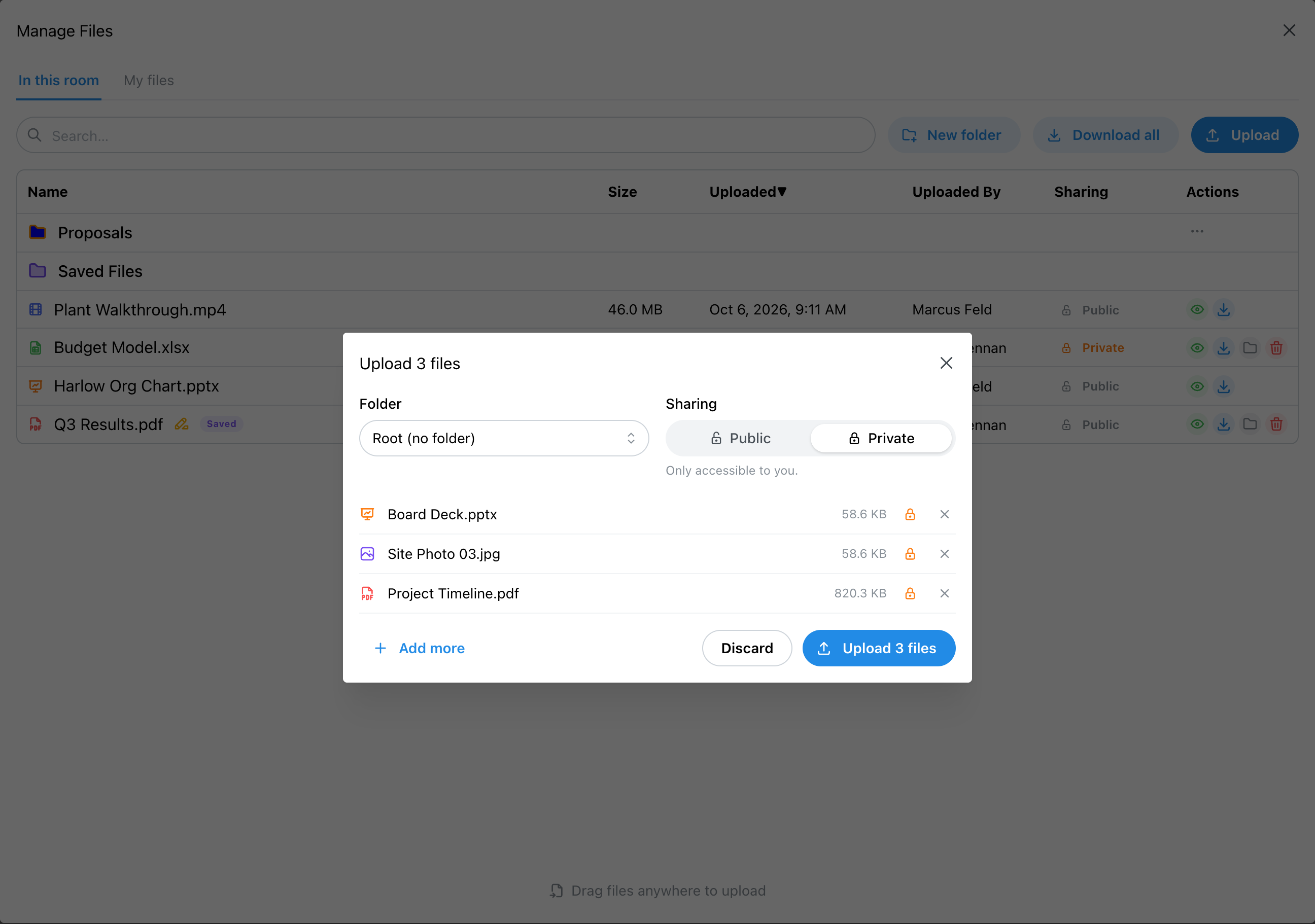Click the Download all button
This screenshot has width=1315, height=924.
tap(1105, 135)
